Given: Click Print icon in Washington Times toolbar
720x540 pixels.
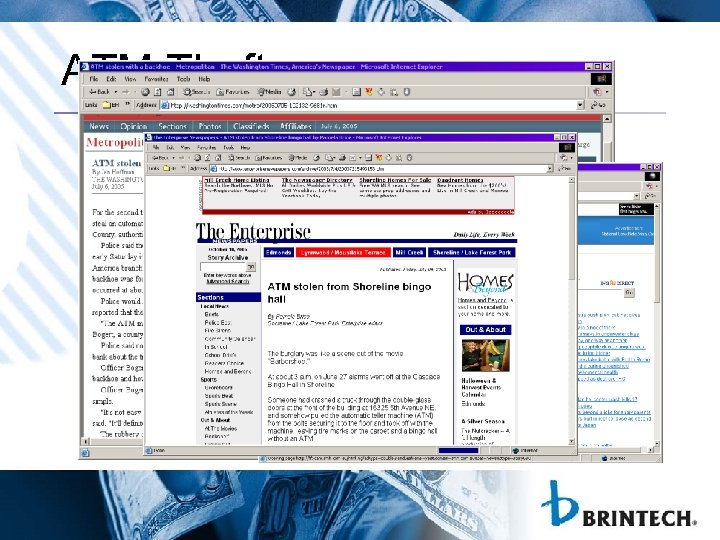Looking at the screenshot, I should point(324,92).
